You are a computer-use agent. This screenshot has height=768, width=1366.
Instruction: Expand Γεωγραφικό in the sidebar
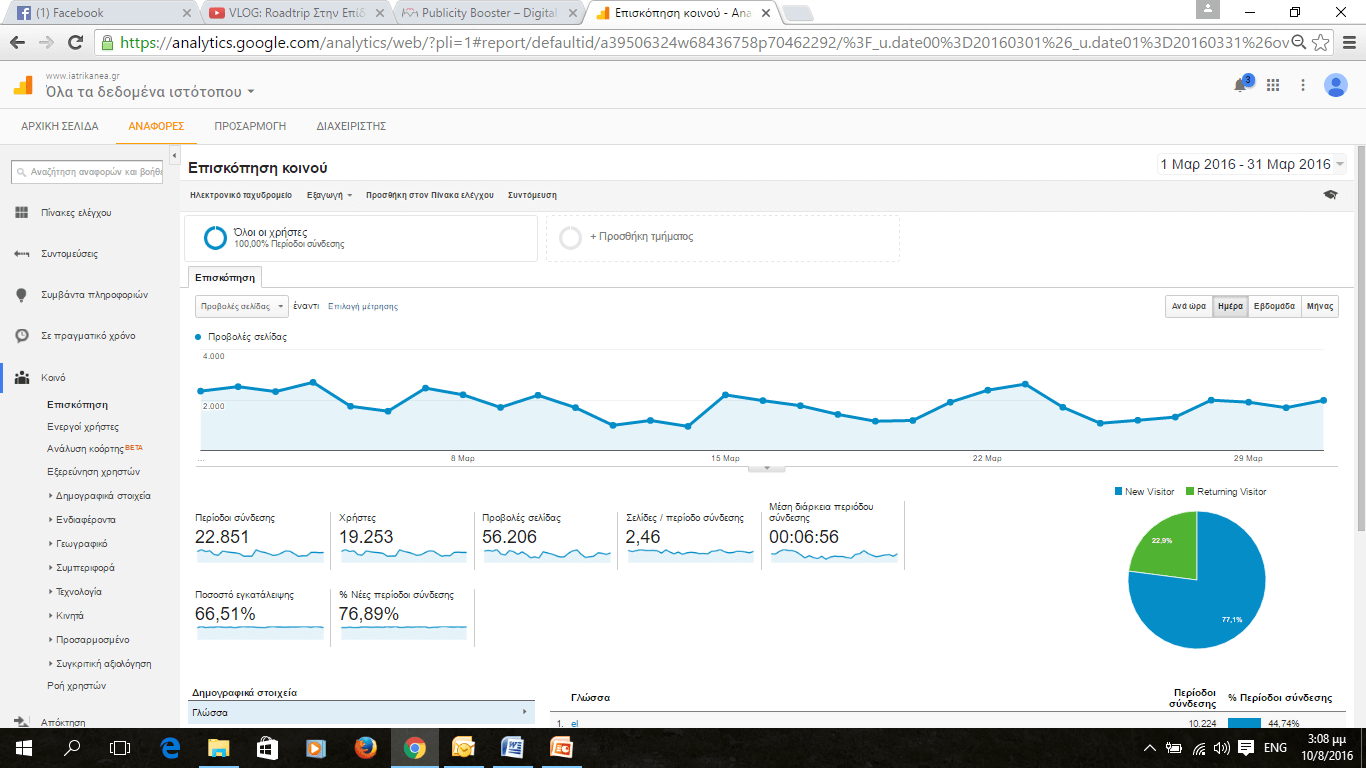(78, 544)
